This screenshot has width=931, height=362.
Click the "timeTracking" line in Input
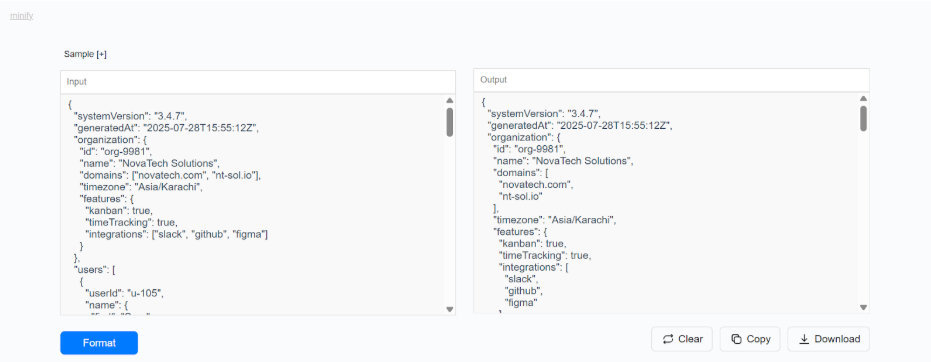point(131,223)
